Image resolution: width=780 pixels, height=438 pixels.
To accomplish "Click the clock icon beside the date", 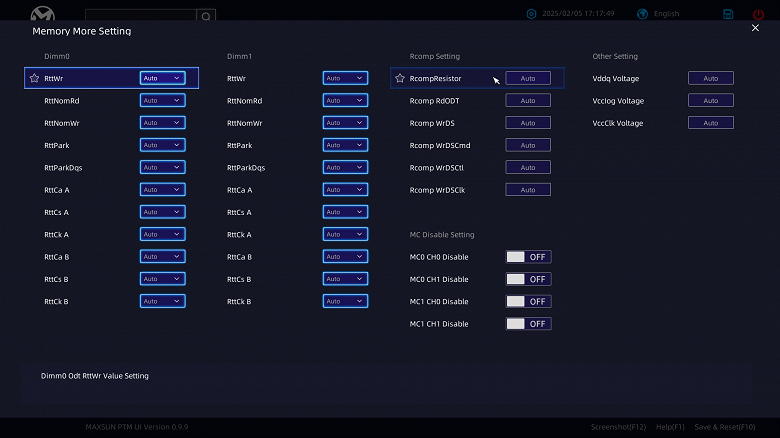I will pyautogui.click(x=531, y=14).
